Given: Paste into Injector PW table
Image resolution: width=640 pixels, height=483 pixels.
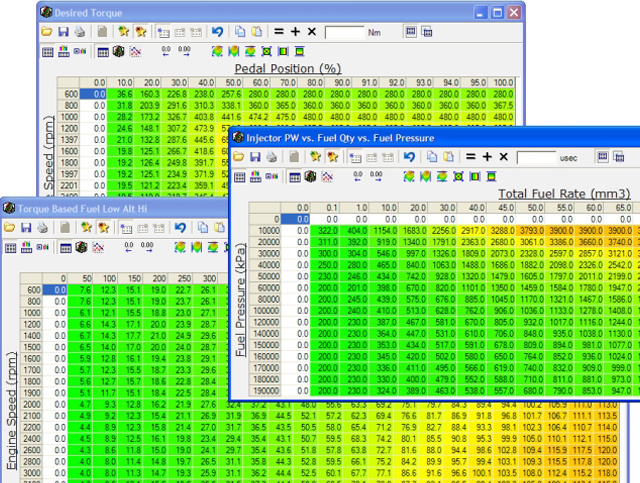Looking at the screenshot, I should (x=449, y=157).
